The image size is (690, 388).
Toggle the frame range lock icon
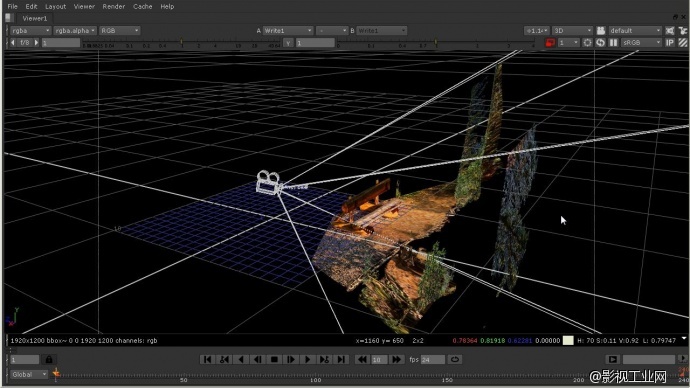49,360
